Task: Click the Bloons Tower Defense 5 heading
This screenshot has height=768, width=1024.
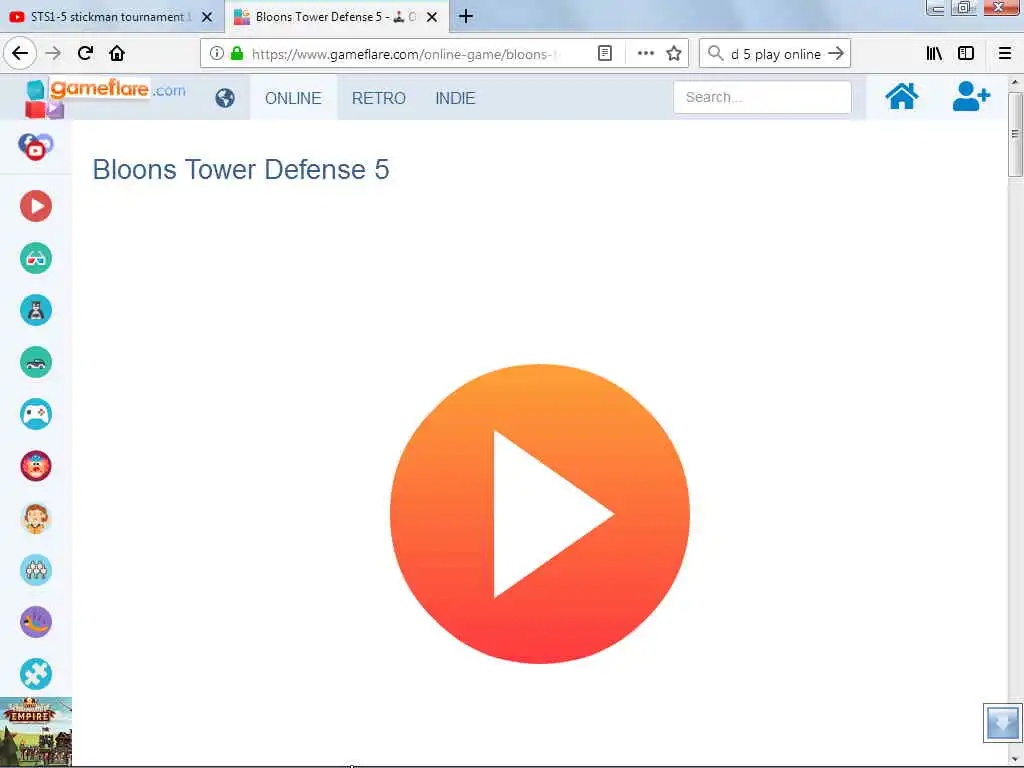Action: tap(241, 170)
